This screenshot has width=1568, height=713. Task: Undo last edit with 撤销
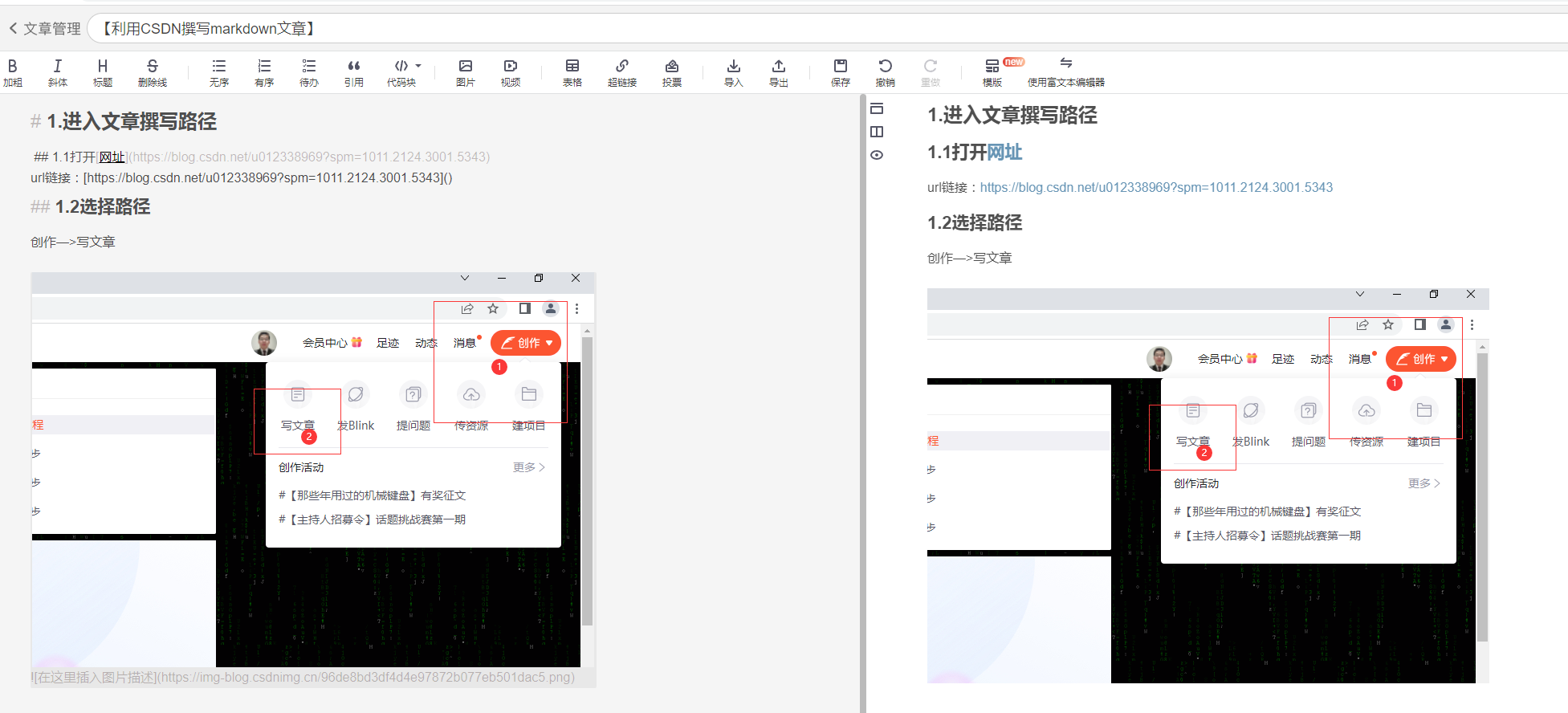(886, 72)
